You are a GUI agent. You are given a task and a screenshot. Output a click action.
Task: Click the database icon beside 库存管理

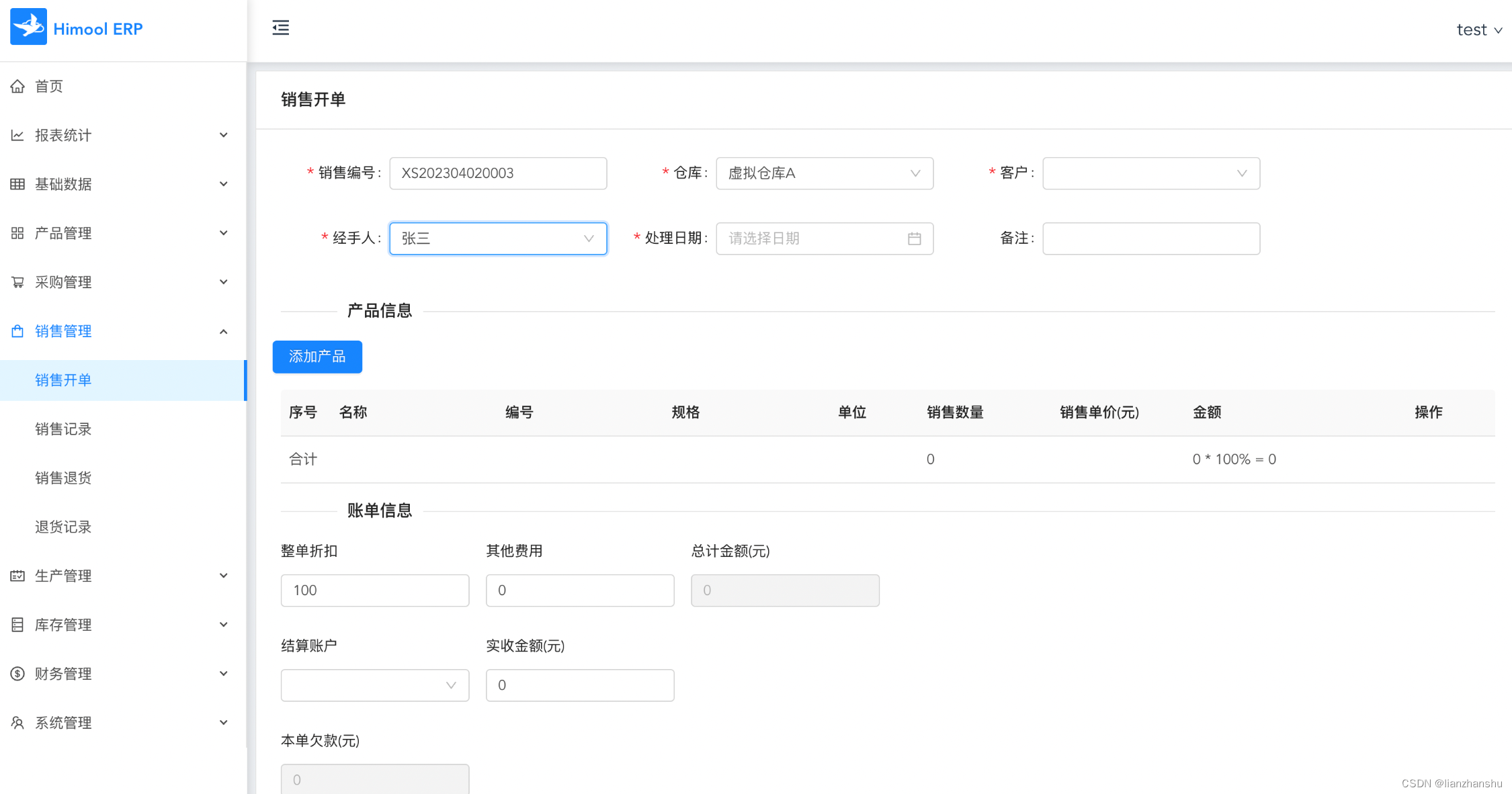17,625
